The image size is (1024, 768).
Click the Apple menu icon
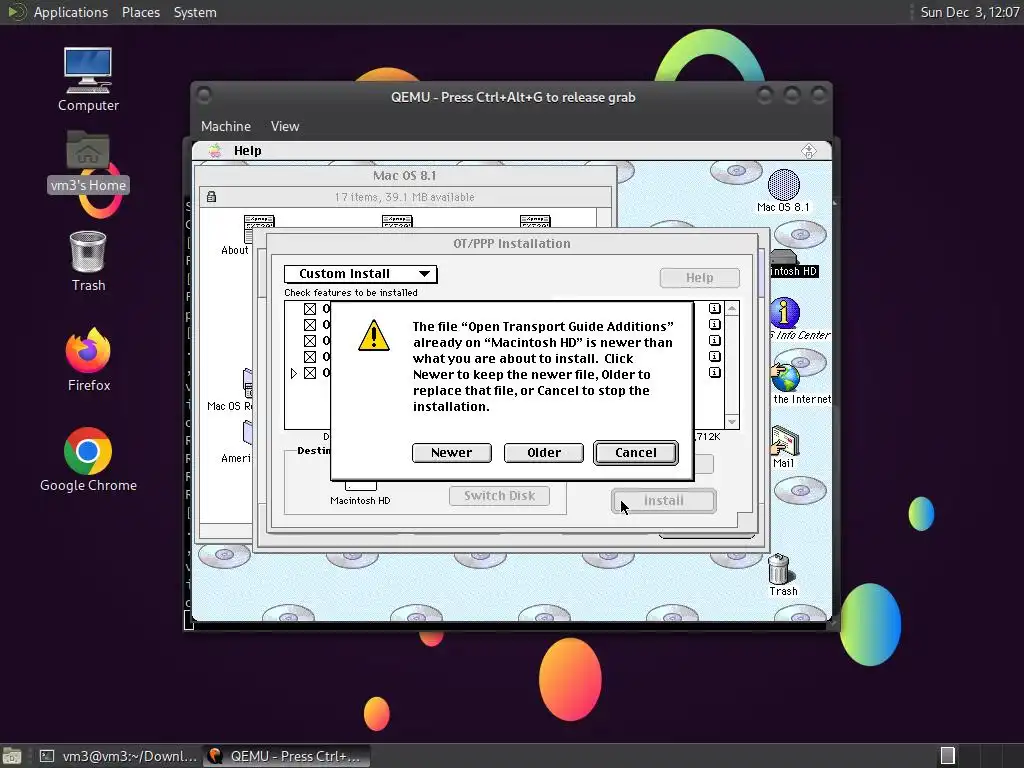click(x=214, y=151)
